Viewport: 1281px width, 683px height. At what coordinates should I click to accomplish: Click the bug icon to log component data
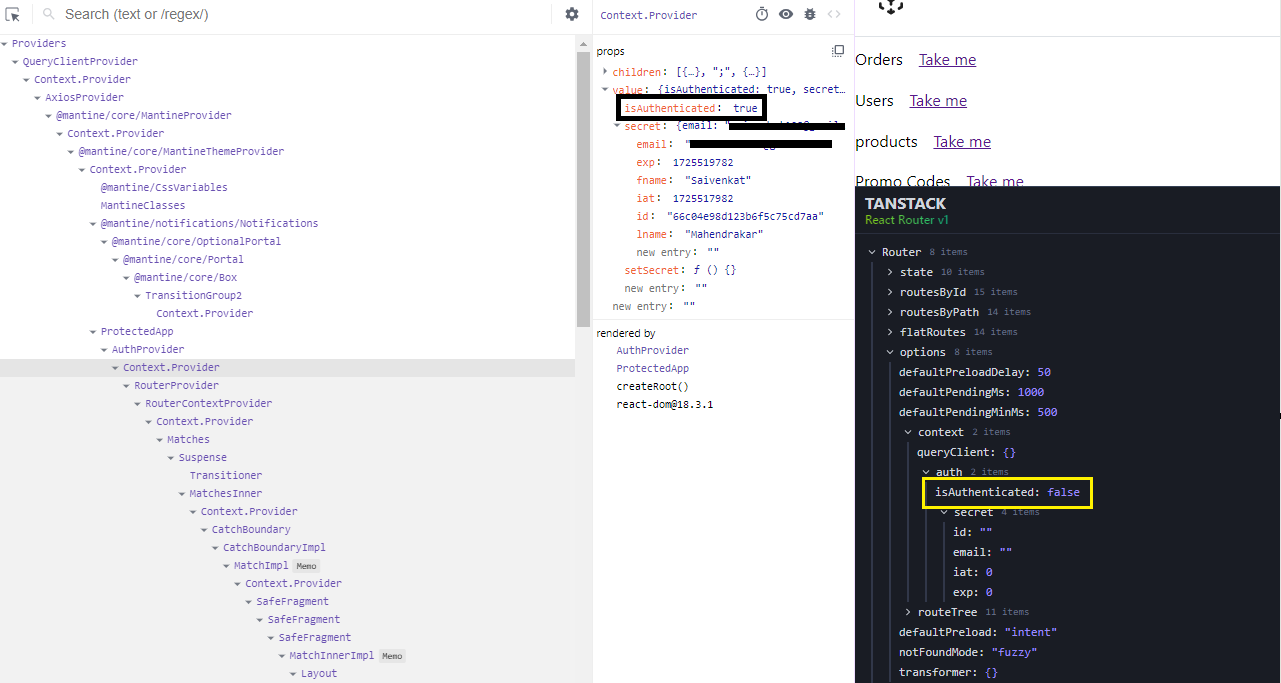pyautogui.click(x=810, y=14)
